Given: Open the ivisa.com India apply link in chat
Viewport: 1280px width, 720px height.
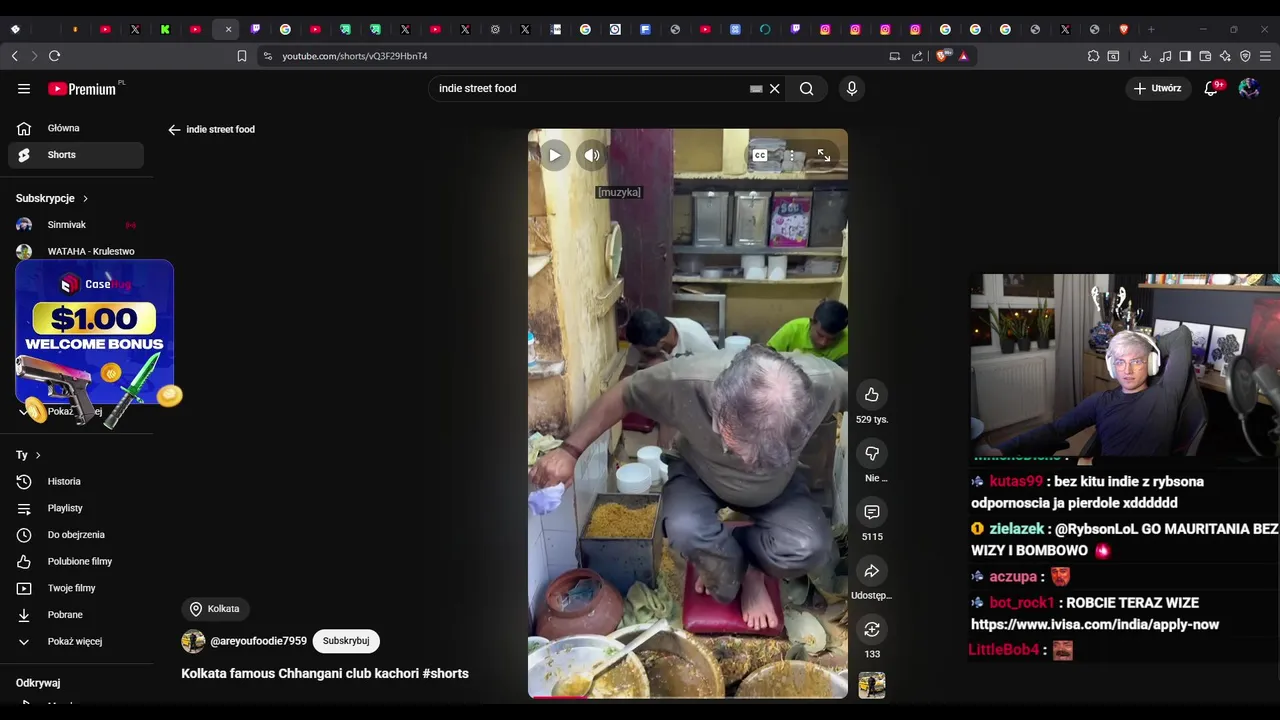Looking at the screenshot, I should 1095,624.
